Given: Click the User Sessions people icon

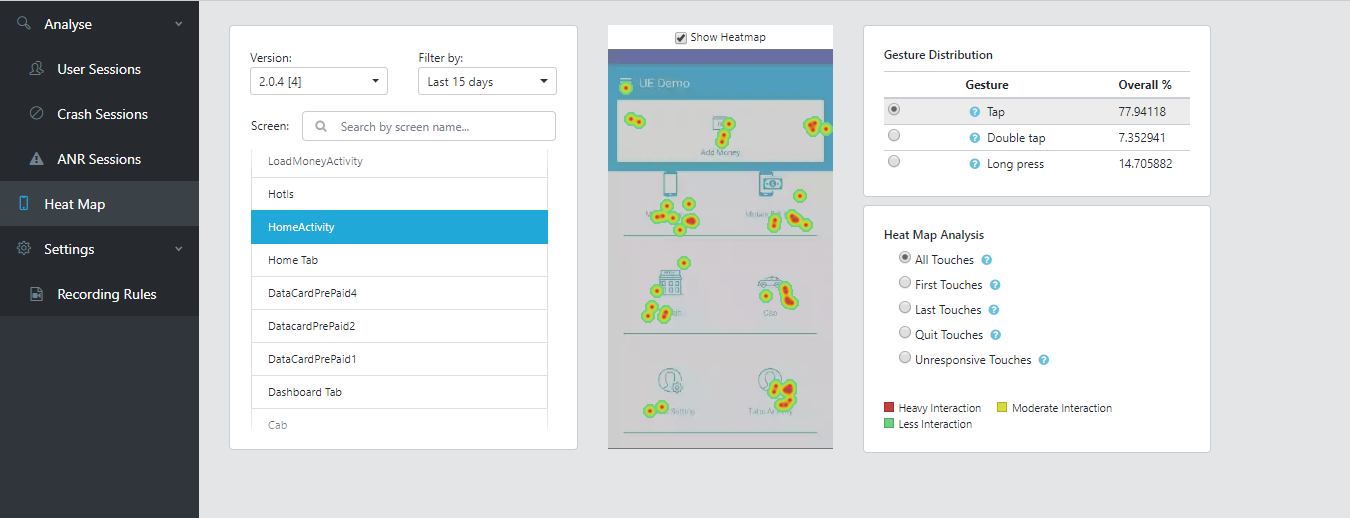Looking at the screenshot, I should (x=37, y=69).
